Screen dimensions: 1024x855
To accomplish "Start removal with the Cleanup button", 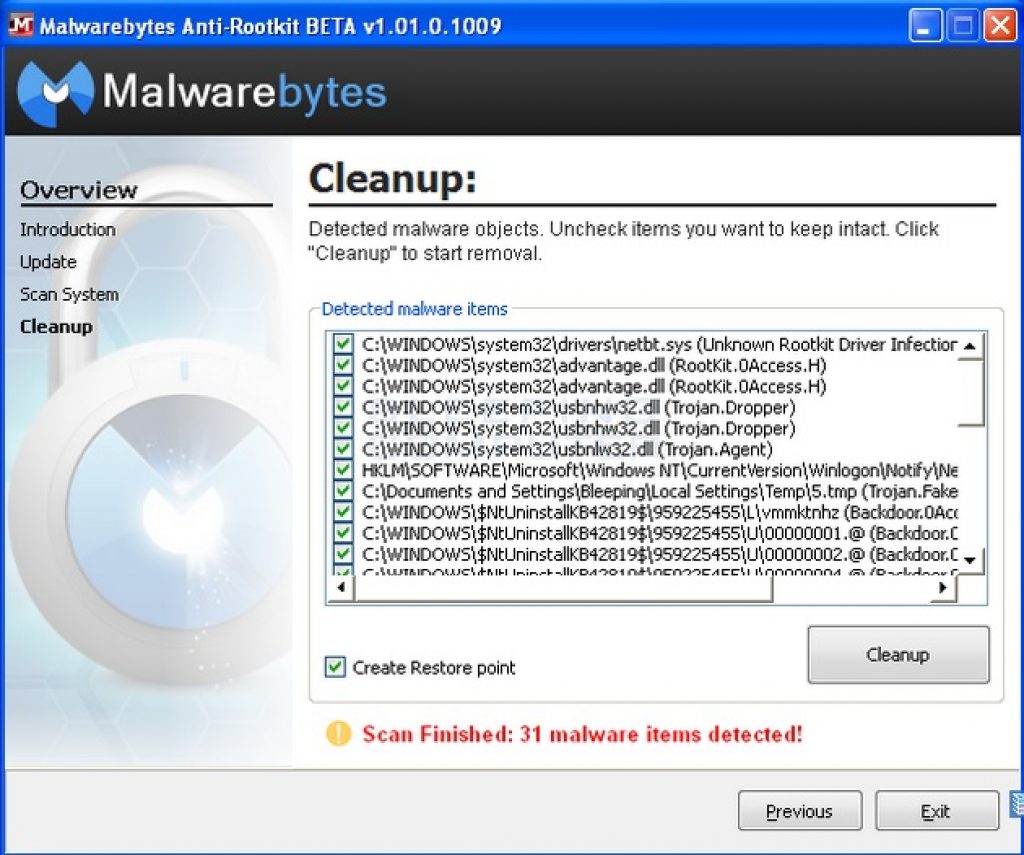I will (898, 654).
